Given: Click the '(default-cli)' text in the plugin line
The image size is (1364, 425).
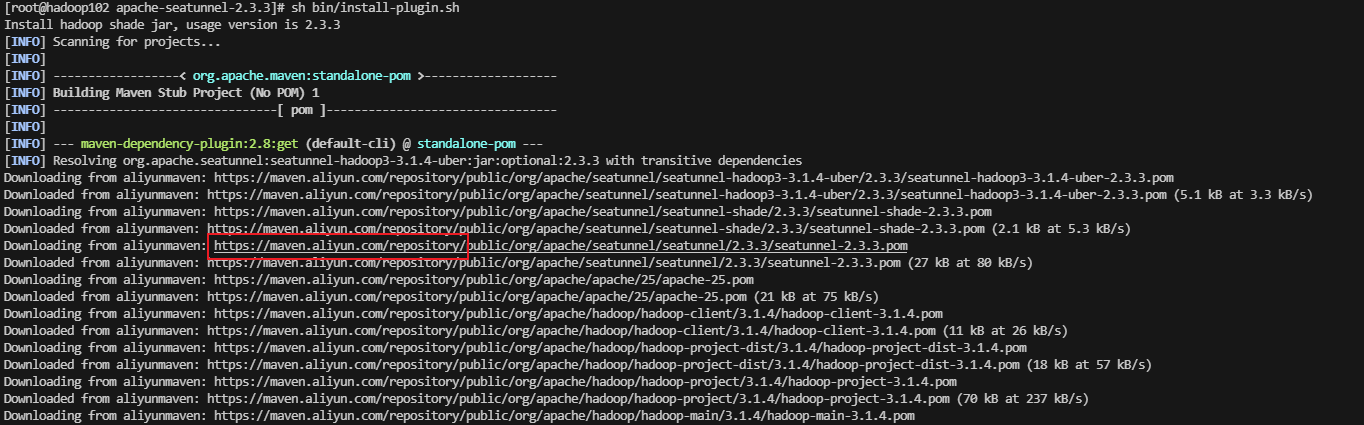Looking at the screenshot, I should click(x=352, y=143).
